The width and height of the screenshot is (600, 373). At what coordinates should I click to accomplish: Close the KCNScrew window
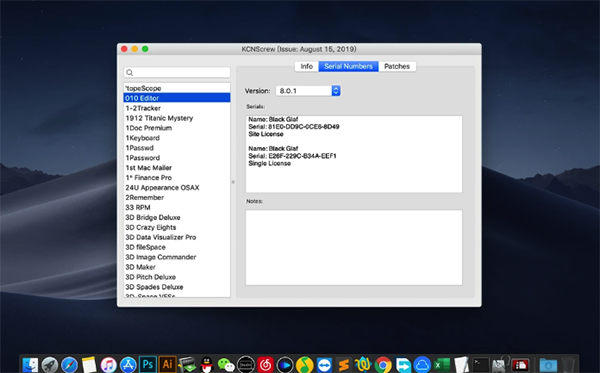click(x=124, y=49)
